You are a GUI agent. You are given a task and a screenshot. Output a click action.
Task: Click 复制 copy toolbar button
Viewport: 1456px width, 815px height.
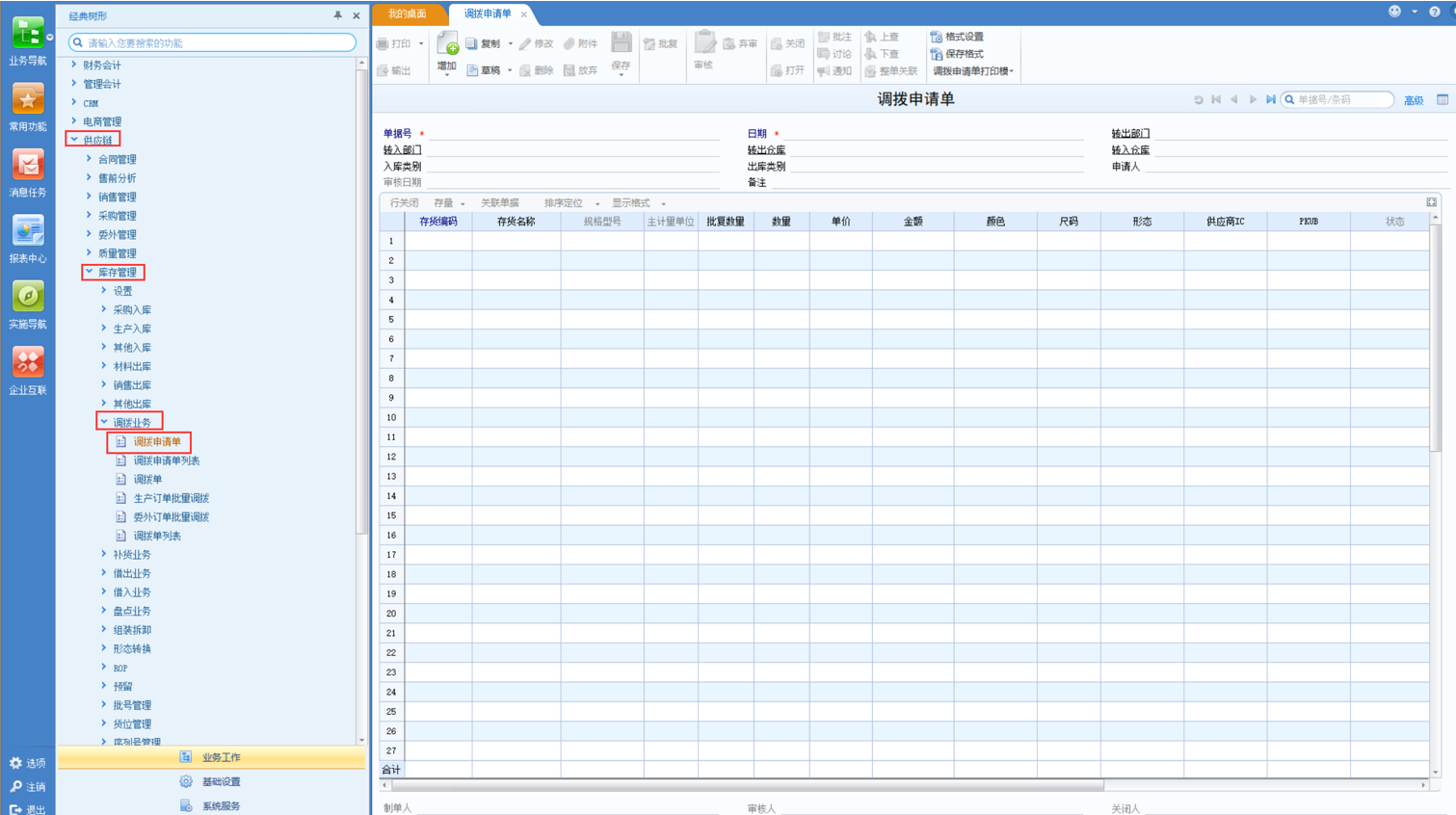483,43
